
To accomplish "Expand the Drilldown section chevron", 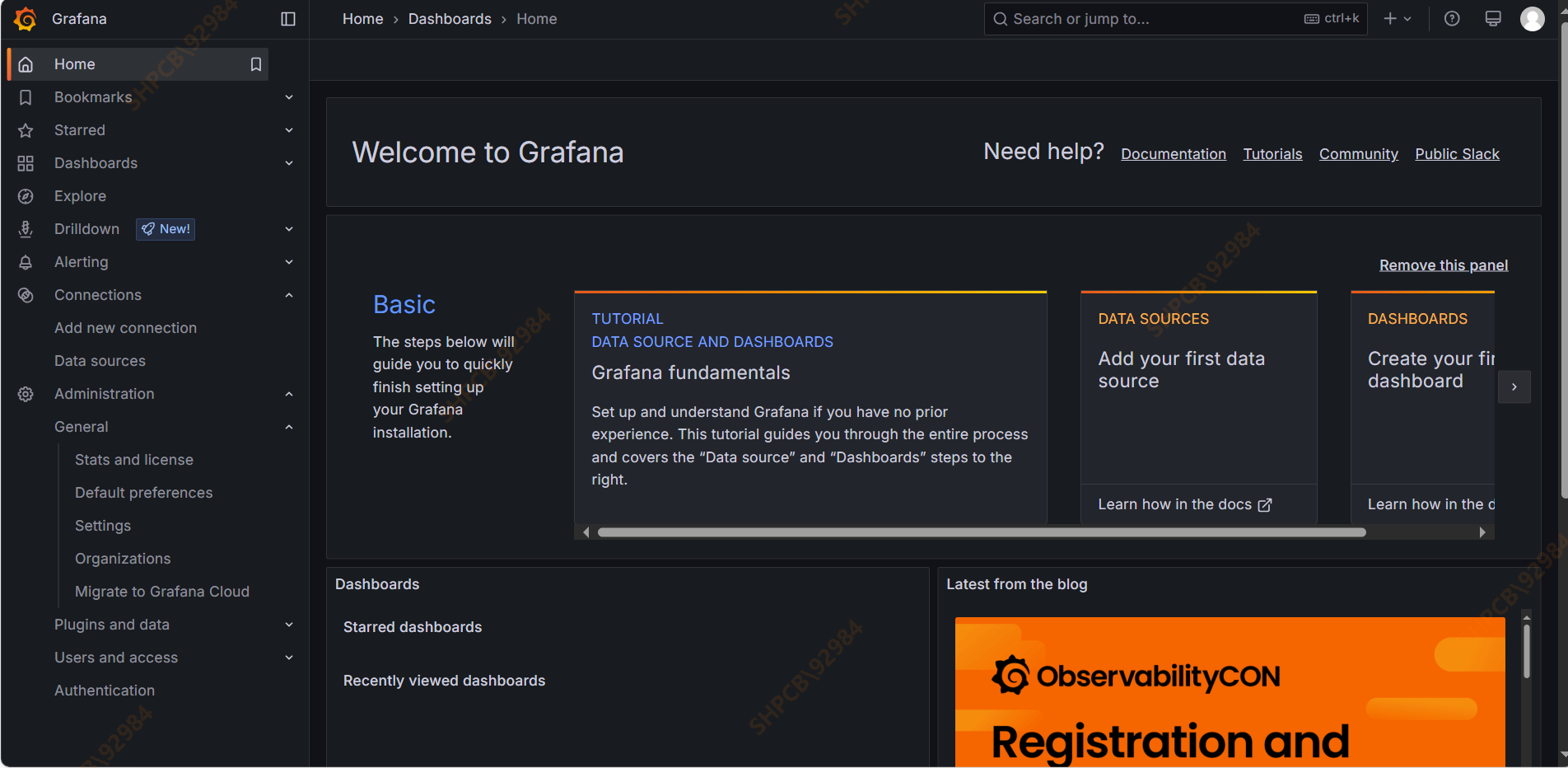I will (x=289, y=229).
